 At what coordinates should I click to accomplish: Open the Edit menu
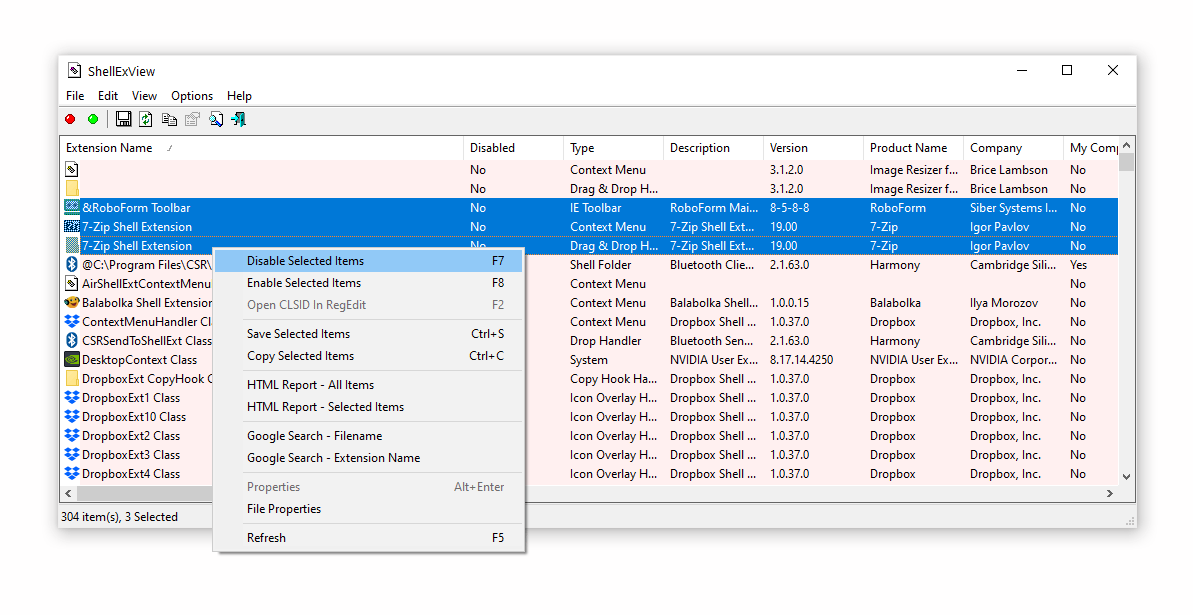(x=107, y=96)
